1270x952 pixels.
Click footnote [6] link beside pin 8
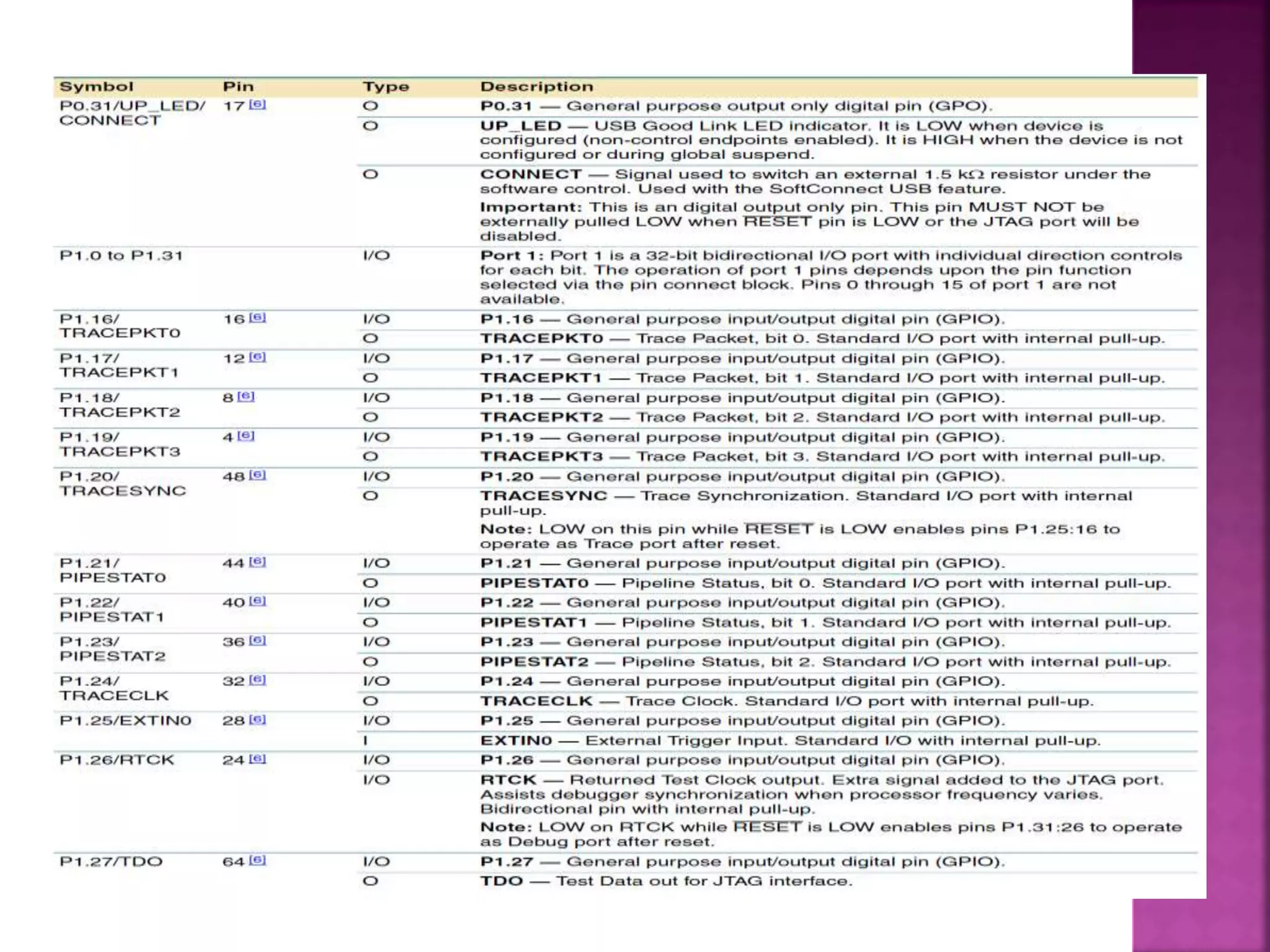[246, 396]
